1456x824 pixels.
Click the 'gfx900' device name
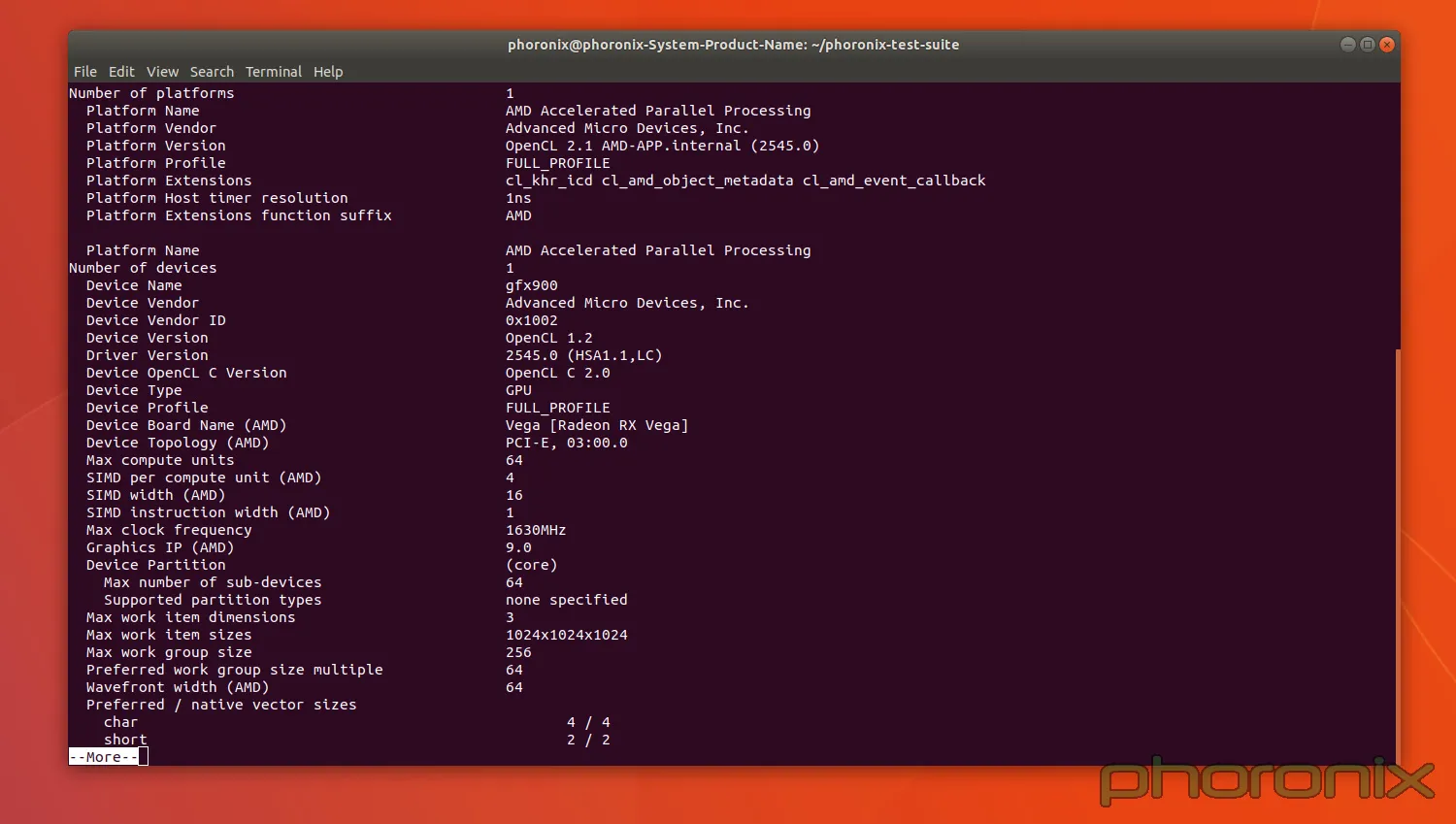pyautogui.click(x=532, y=285)
